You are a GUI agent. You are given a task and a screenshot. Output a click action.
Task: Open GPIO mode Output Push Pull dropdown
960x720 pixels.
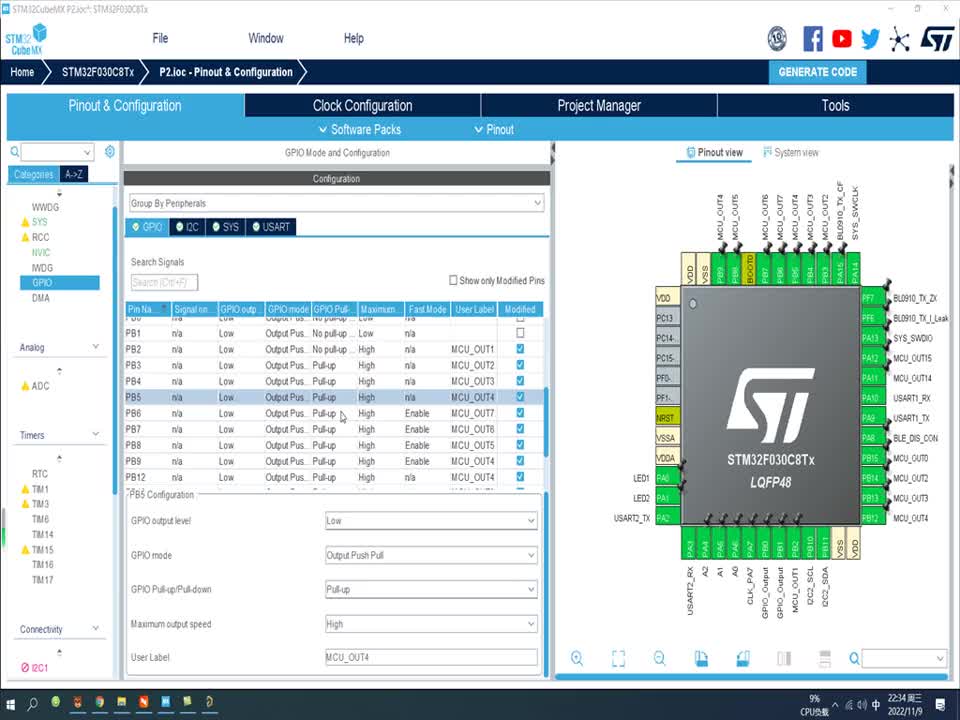pos(431,555)
